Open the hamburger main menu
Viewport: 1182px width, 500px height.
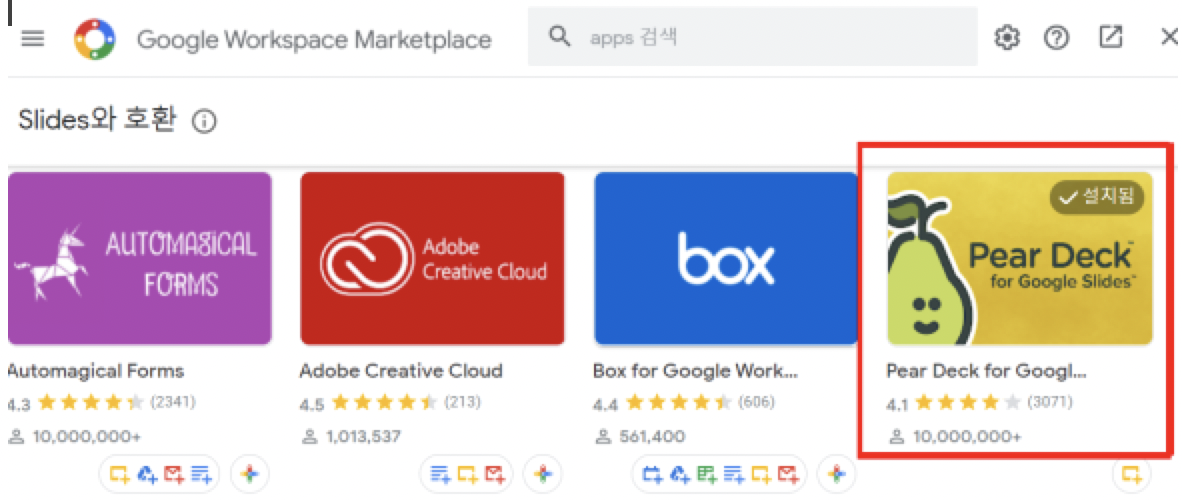point(32,38)
